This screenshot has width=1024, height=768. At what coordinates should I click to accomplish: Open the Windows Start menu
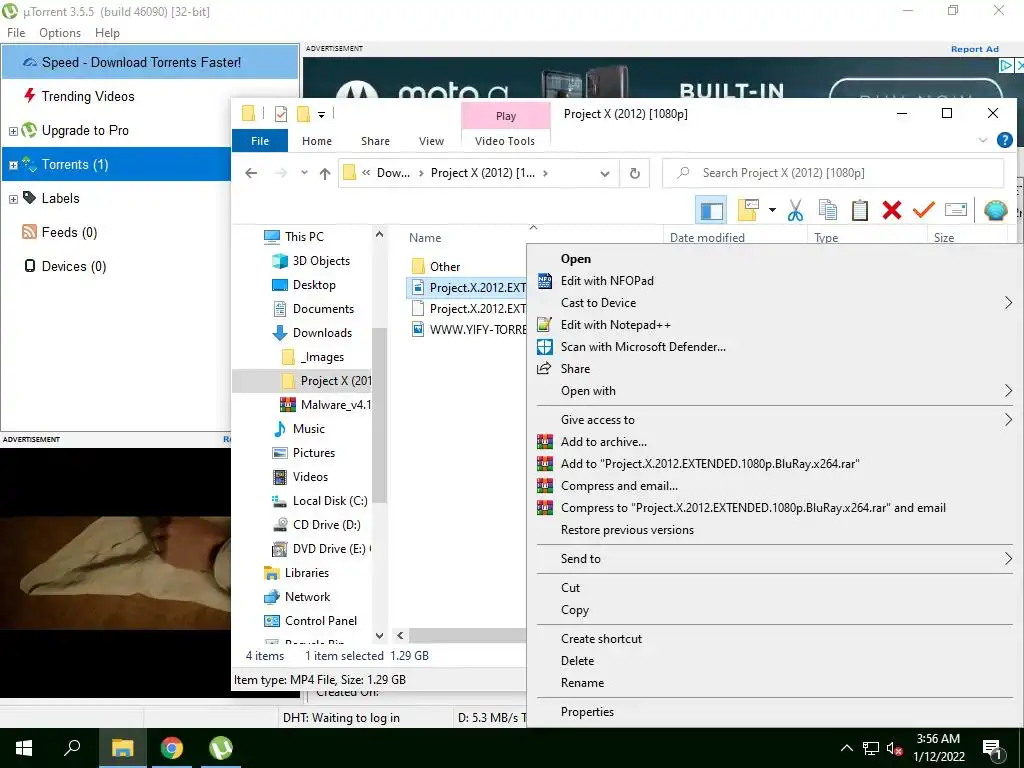(24, 748)
